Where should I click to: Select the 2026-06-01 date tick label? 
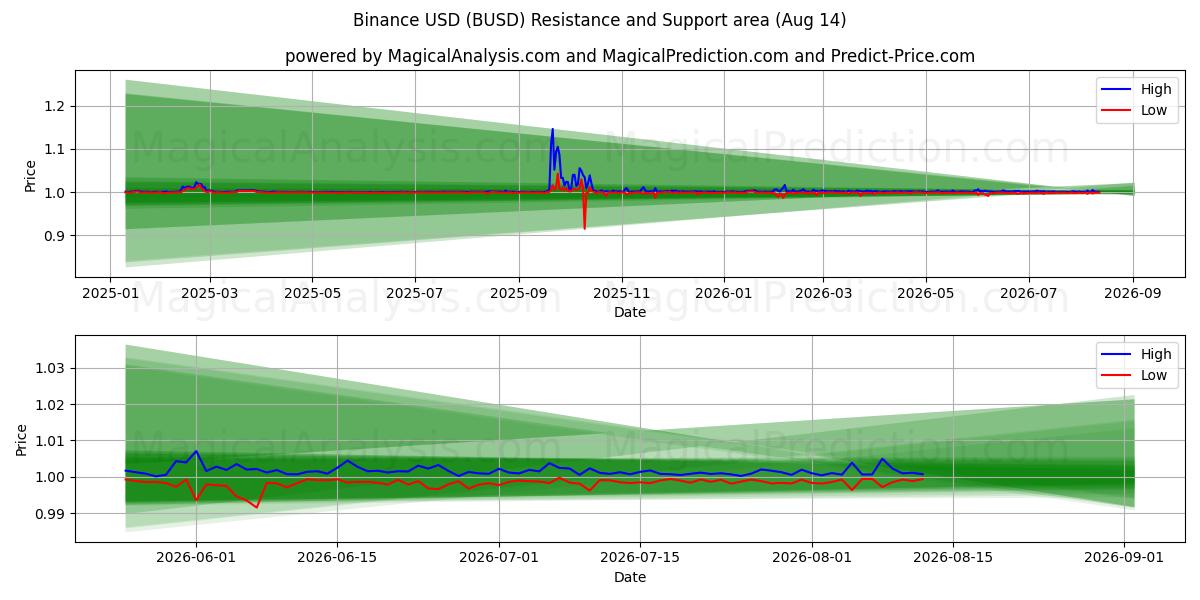[x=196, y=558]
